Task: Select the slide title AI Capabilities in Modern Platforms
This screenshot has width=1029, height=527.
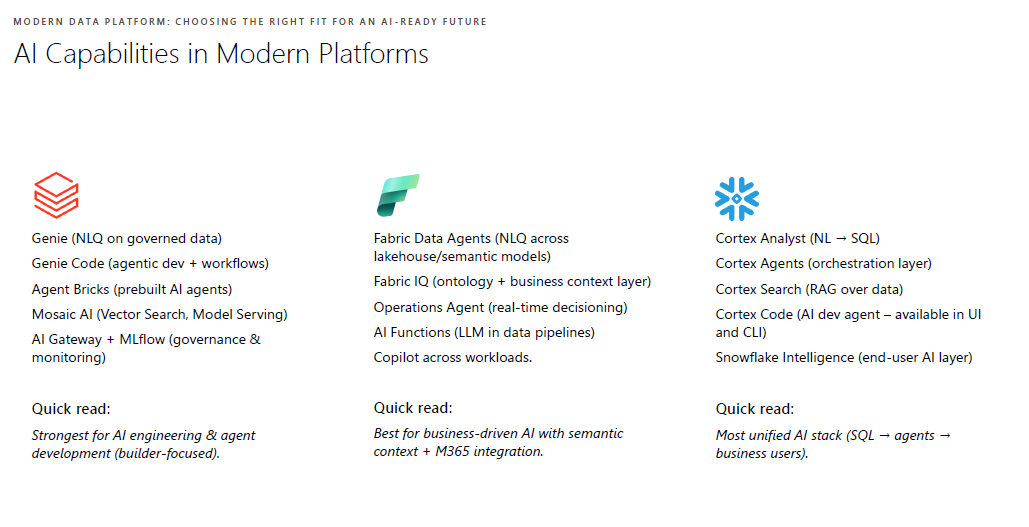Action: coord(221,53)
